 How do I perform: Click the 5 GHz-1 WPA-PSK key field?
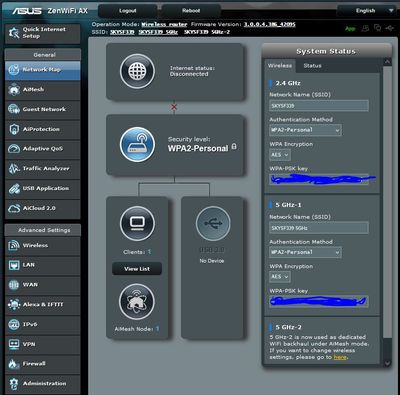click(x=319, y=302)
